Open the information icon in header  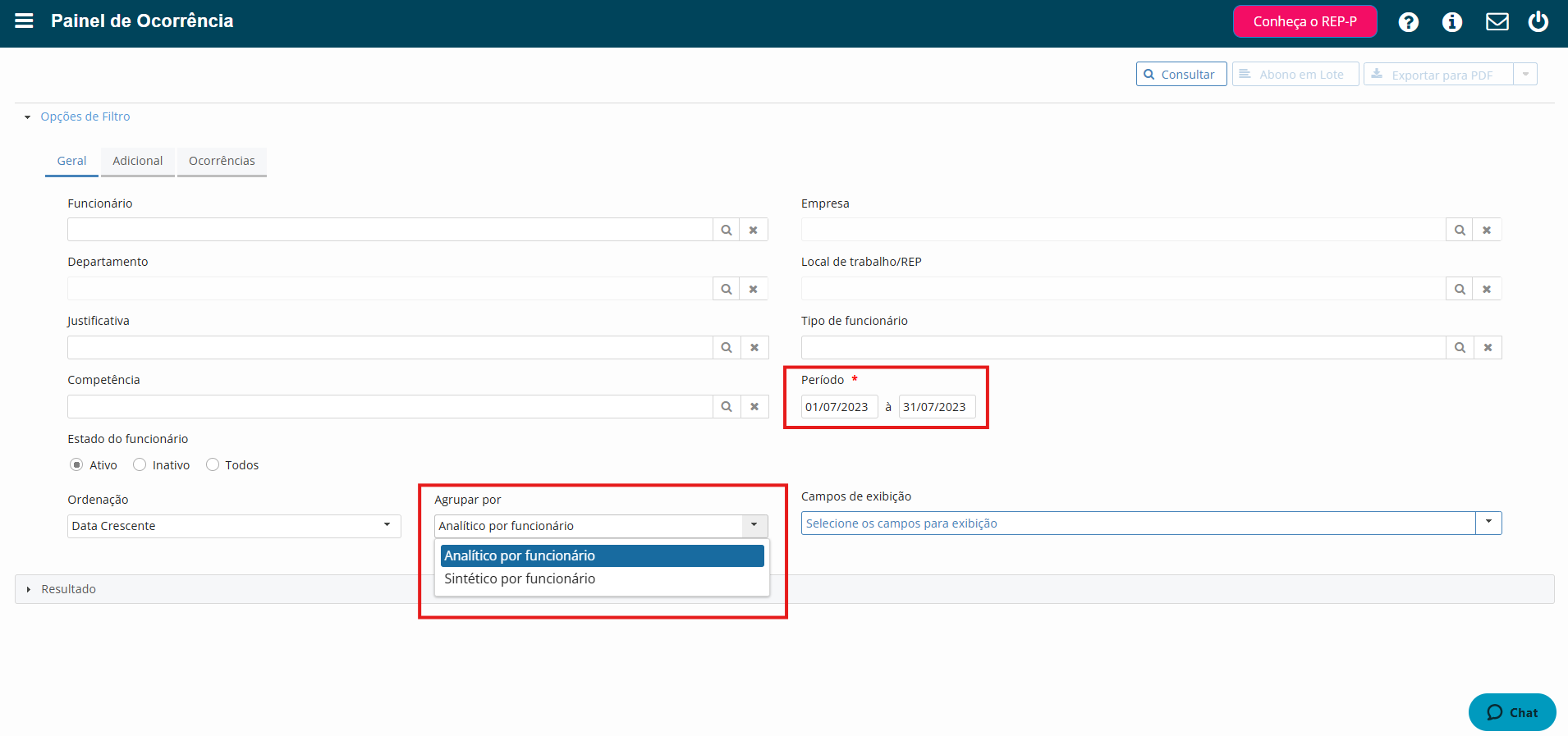point(1452,22)
